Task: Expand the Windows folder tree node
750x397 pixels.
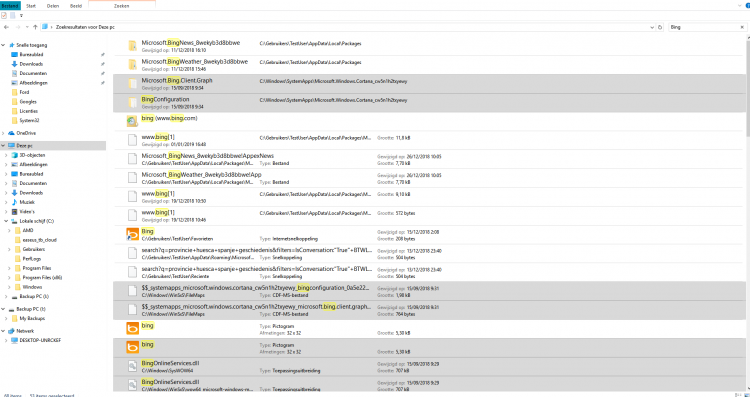Action: (x=10, y=287)
